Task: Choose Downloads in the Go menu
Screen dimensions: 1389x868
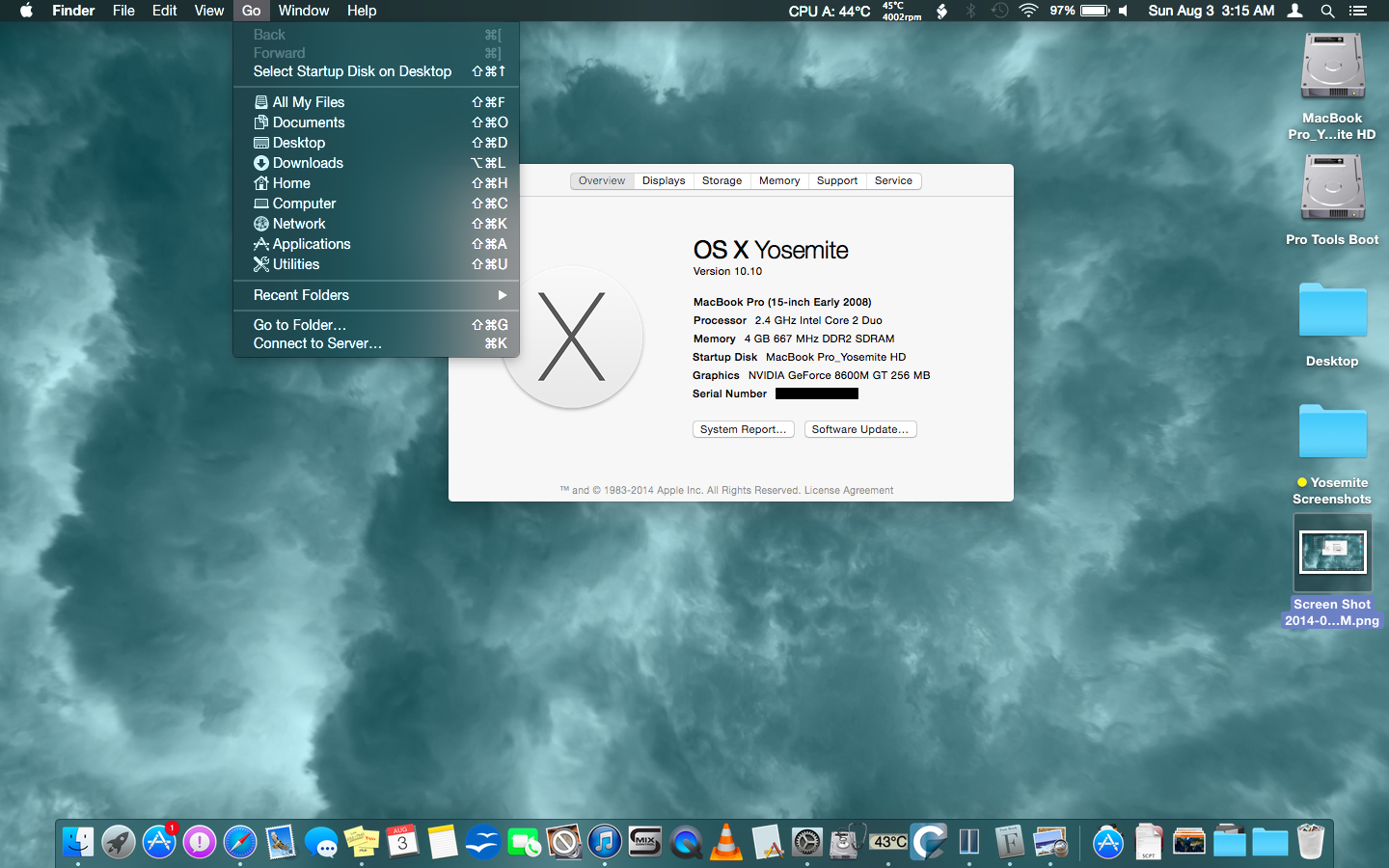Action: (376, 163)
